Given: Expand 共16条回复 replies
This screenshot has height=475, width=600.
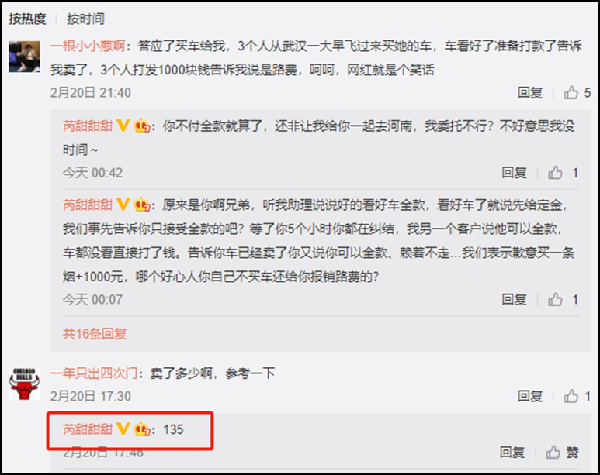Looking at the screenshot, I should [95, 334].
